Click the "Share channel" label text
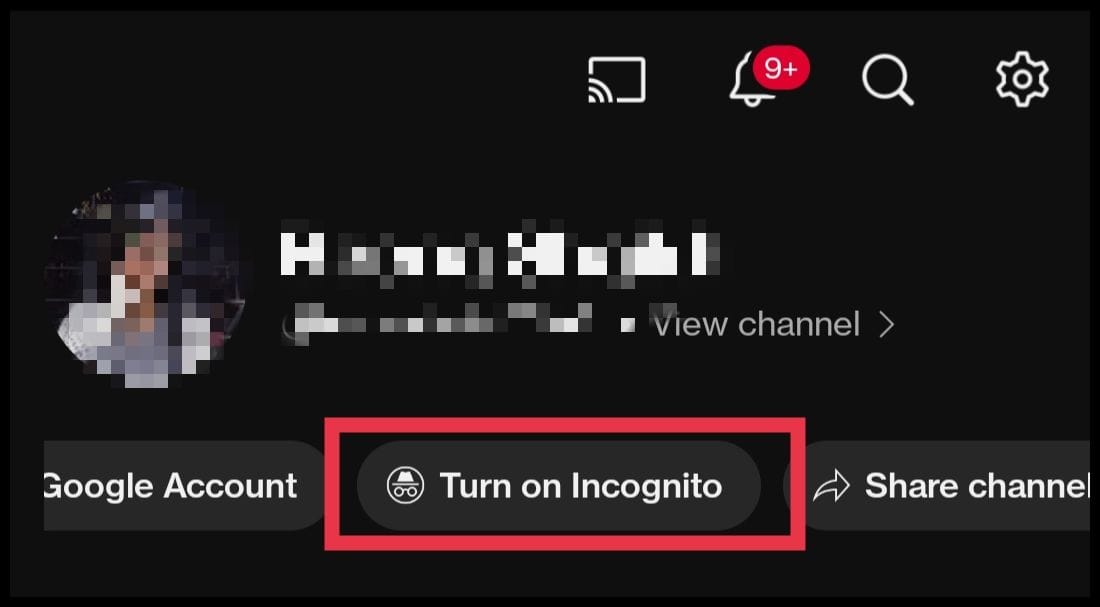Screen dimensions: 1100x607 tap(977, 486)
